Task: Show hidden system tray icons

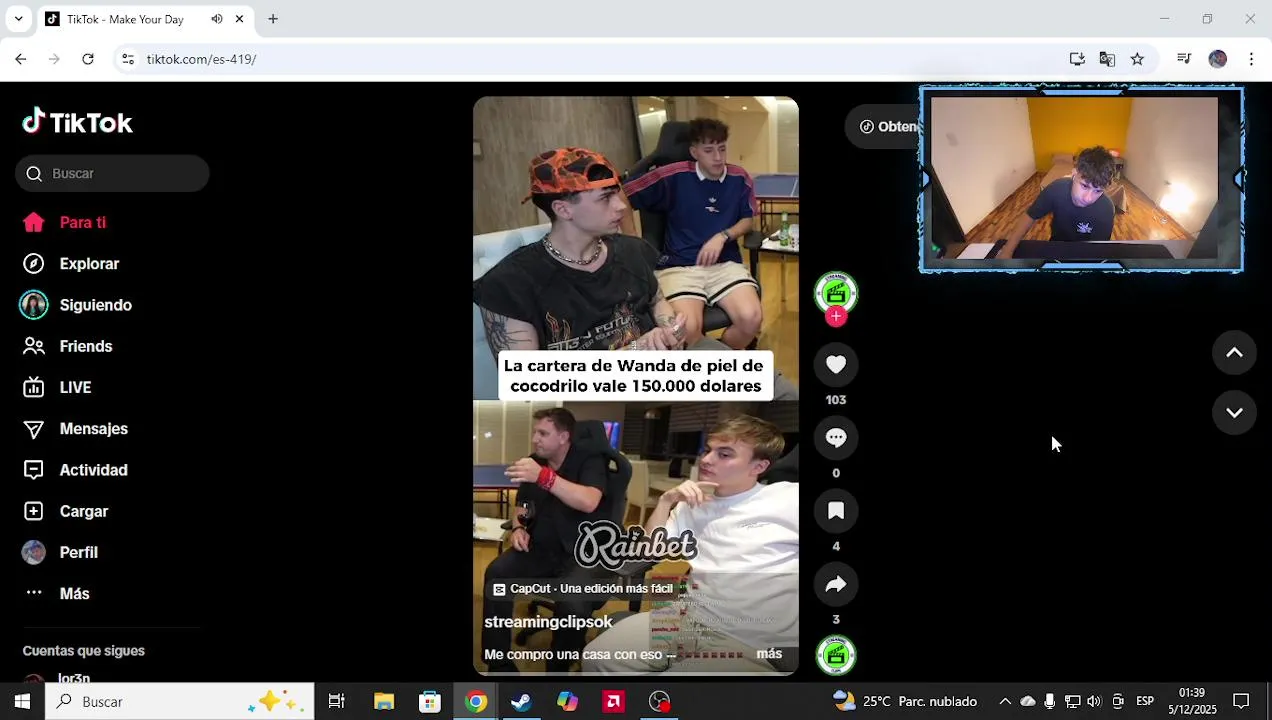Action: click(1005, 701)
